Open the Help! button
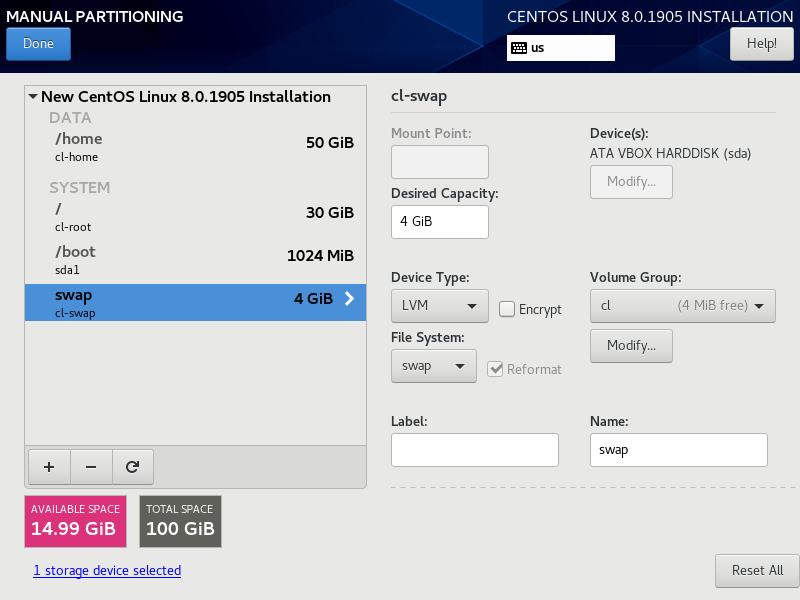The height and width of the screenshot is (600, 800). [762, 44]
